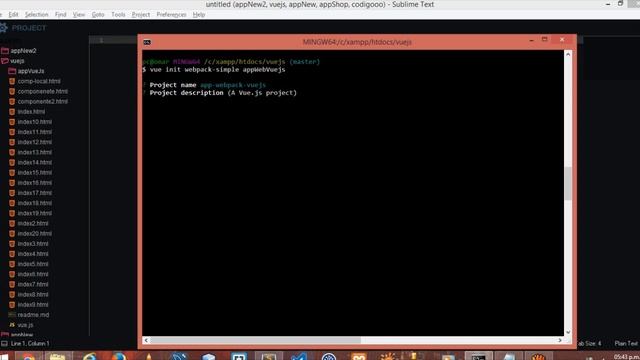Click the appVueJs folder icon
The height and width of the screenshot is (360, 640).
tap(12, 71)
